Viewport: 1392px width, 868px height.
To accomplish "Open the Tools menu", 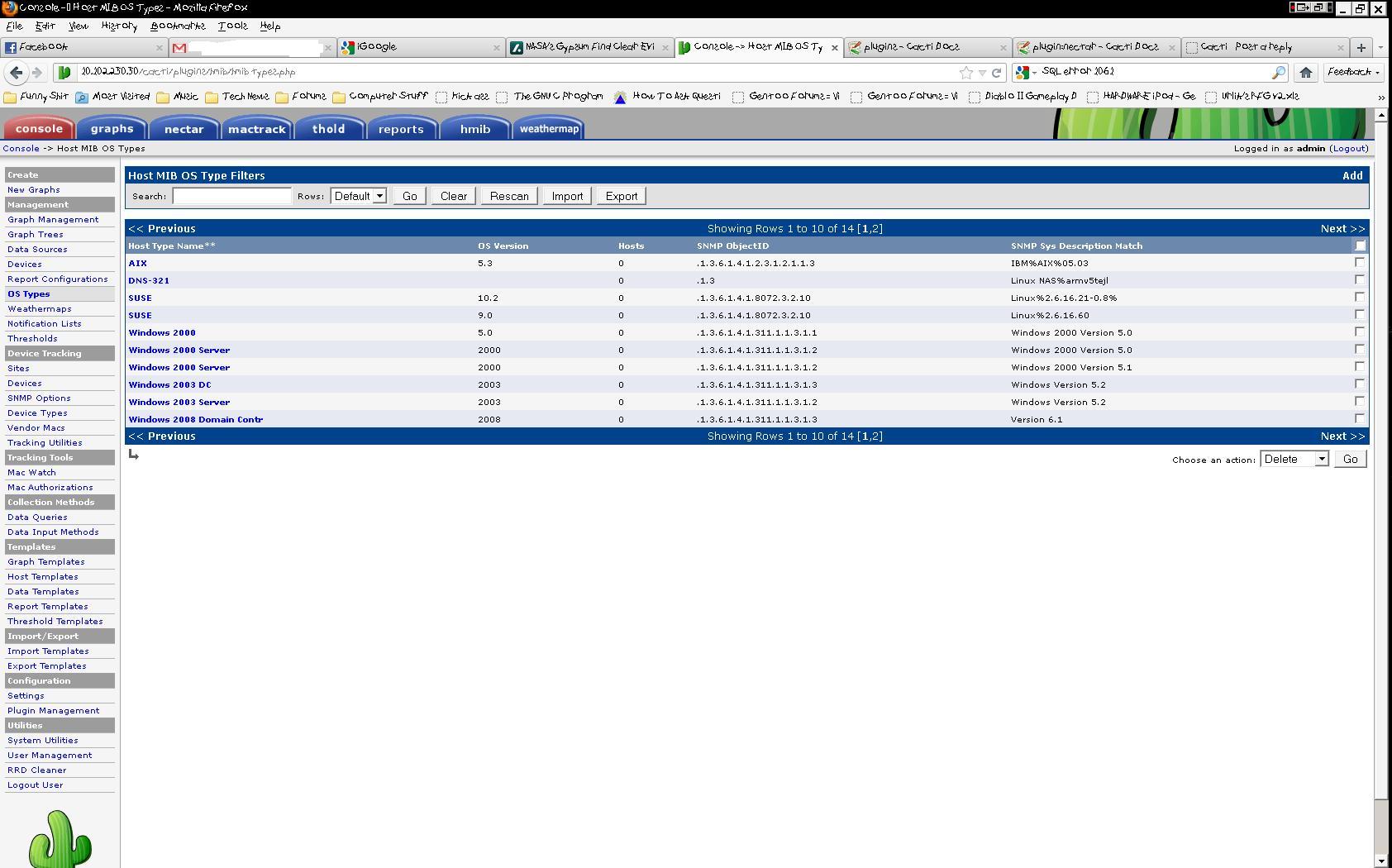I will point(232,26).
